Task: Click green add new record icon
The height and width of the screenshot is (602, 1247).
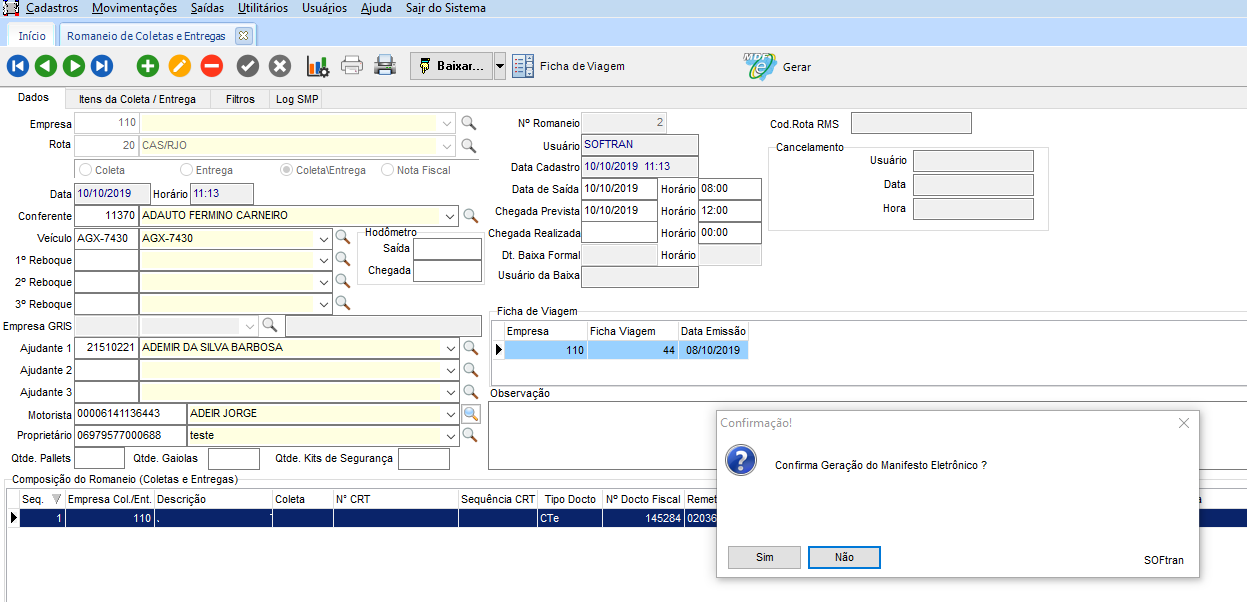Action: click(148, 67)
